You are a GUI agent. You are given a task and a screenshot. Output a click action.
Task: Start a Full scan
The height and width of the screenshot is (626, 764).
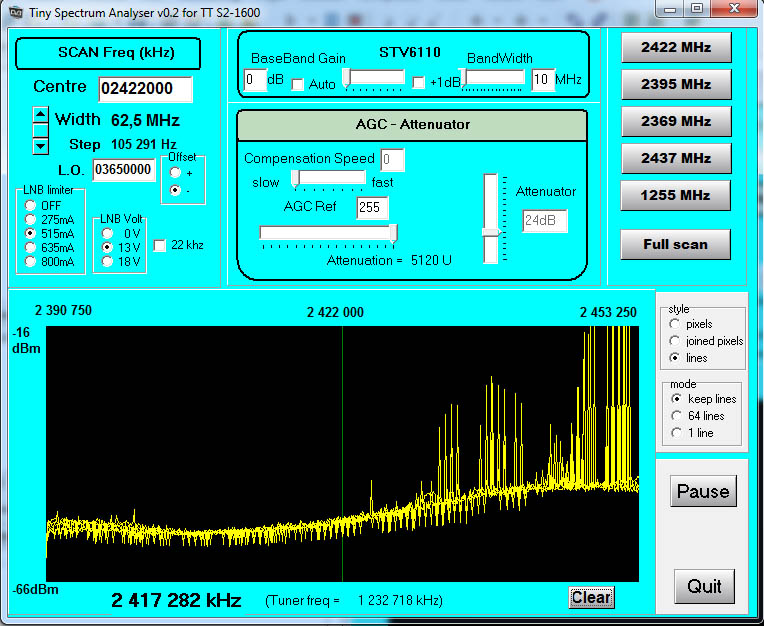[x=675, y=245]
